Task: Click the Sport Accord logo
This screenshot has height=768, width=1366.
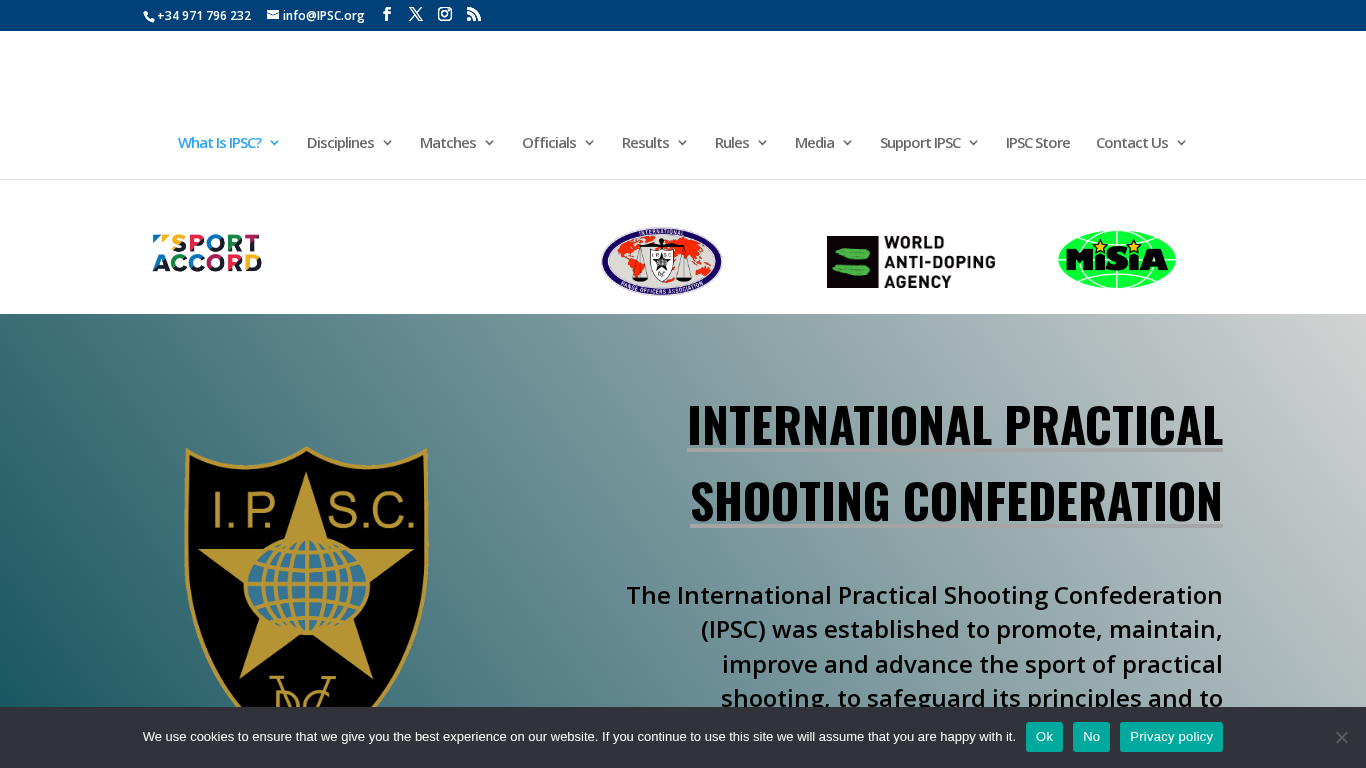Action: 207,253
